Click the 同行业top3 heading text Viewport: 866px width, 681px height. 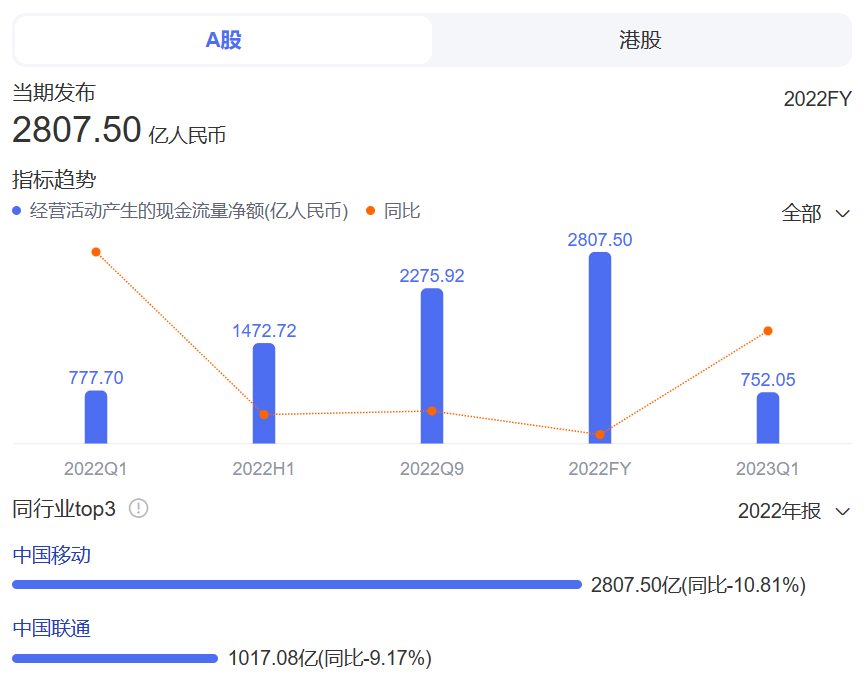pos(64,509)
